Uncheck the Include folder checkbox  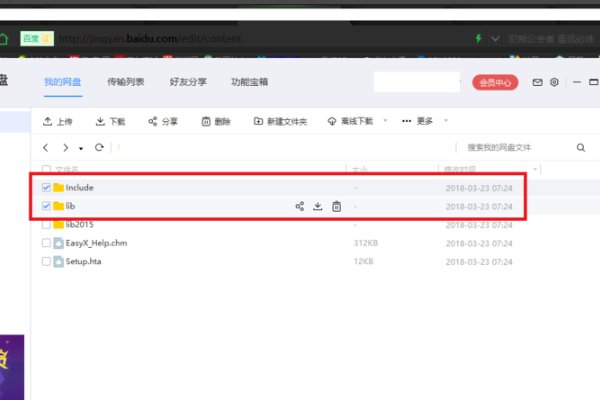46,188
